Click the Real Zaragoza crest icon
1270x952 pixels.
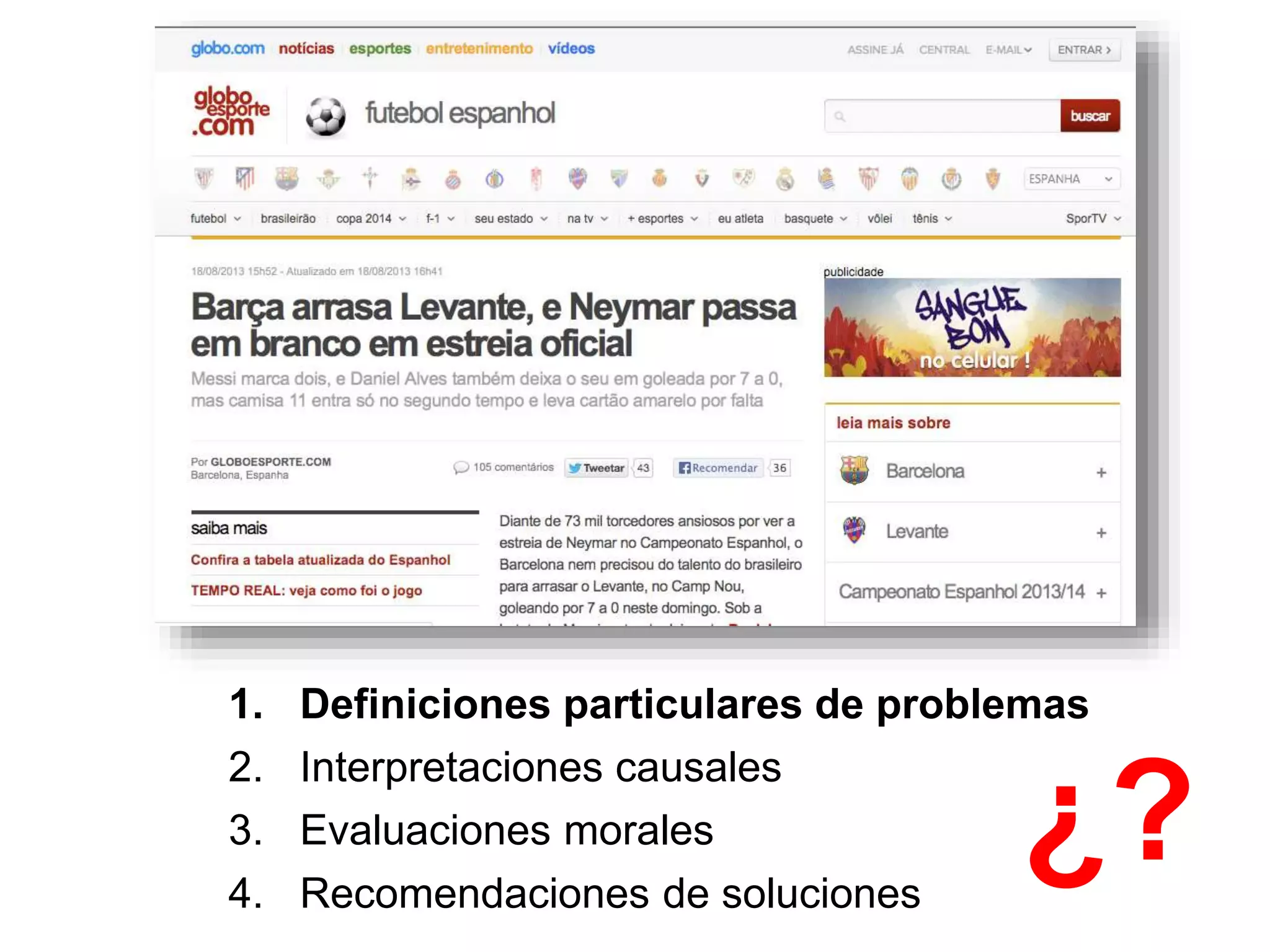pyautogui.click(x=993, y=179)
